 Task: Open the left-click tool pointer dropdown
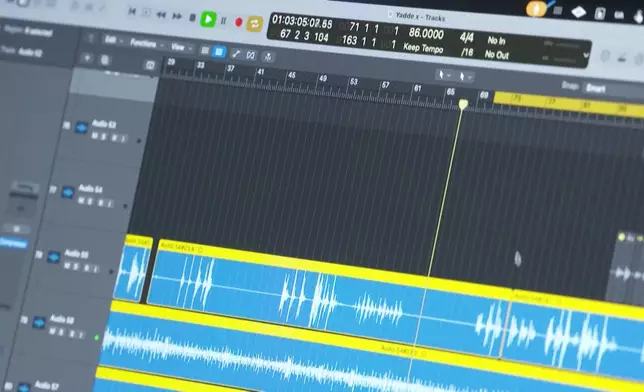444,75
